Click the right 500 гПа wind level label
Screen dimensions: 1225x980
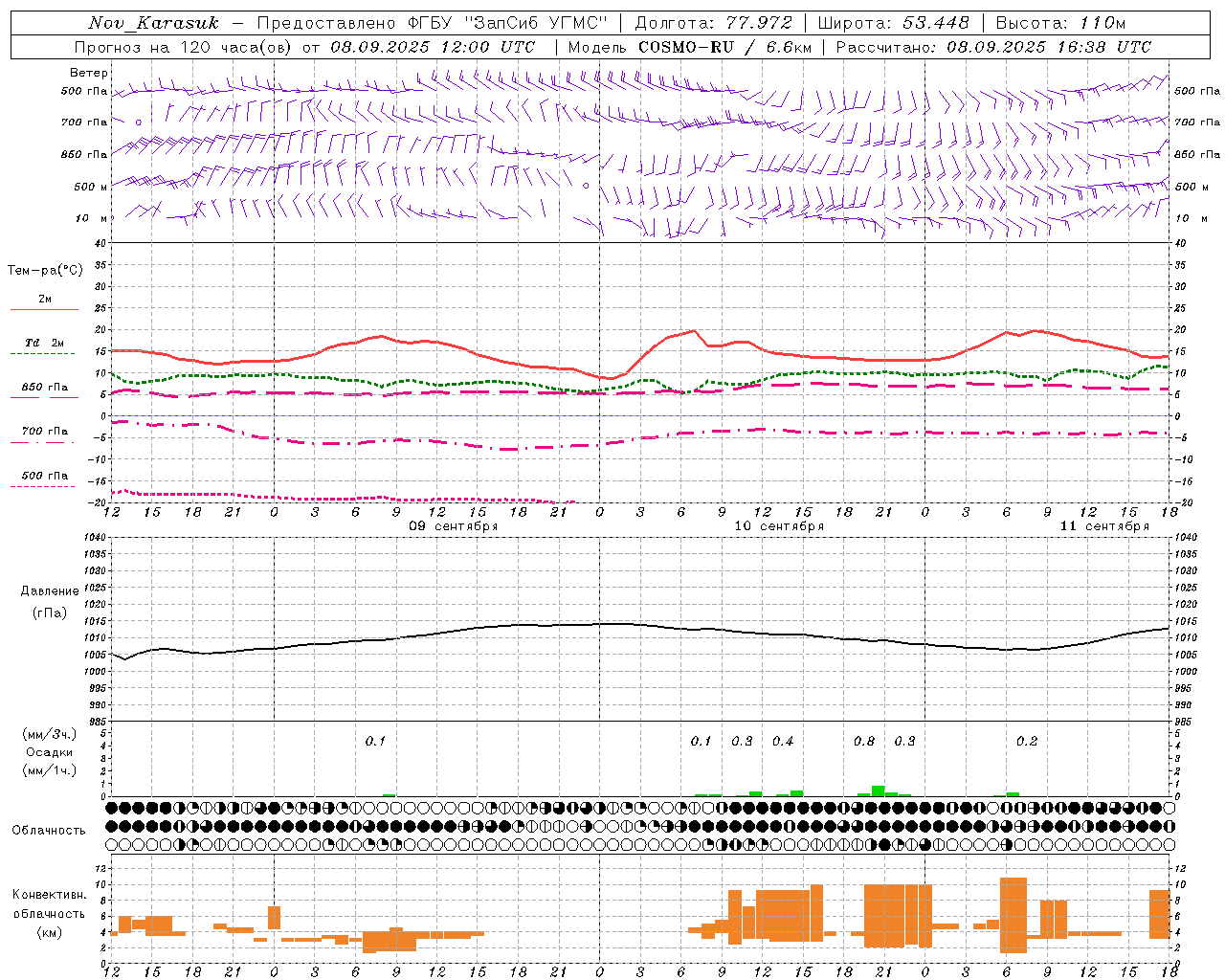(1197, 91)
